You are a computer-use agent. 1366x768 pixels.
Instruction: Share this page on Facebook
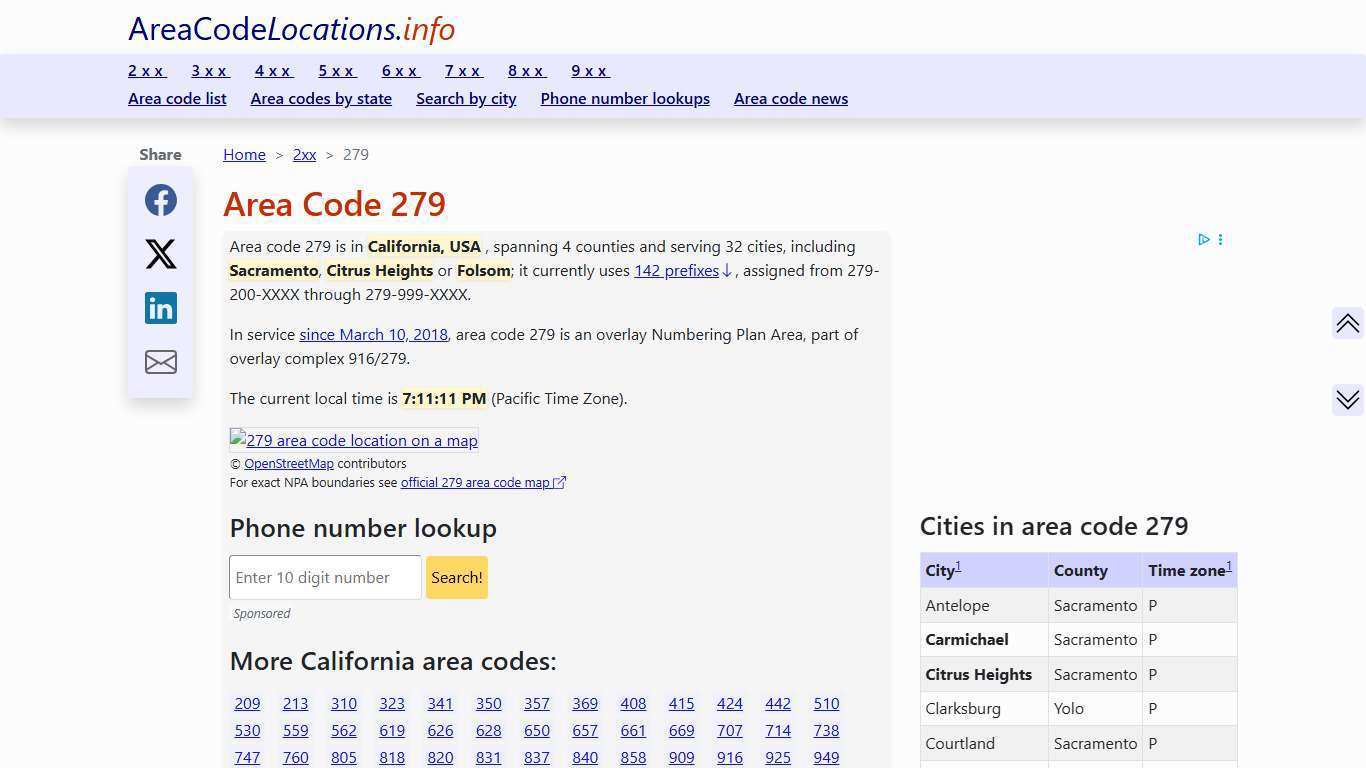tap(160, 200)
